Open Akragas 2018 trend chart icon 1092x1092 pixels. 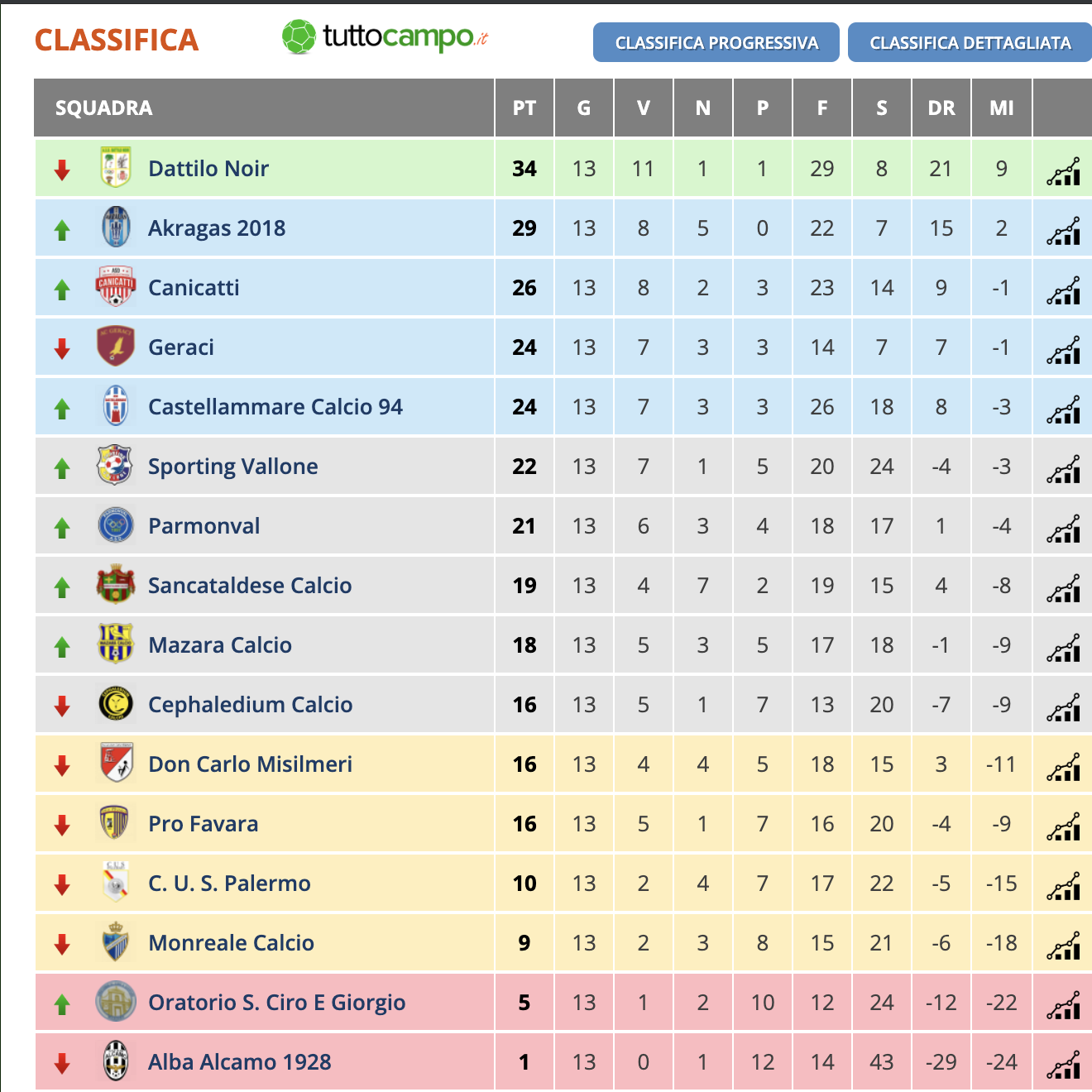tap(1063, 230)
